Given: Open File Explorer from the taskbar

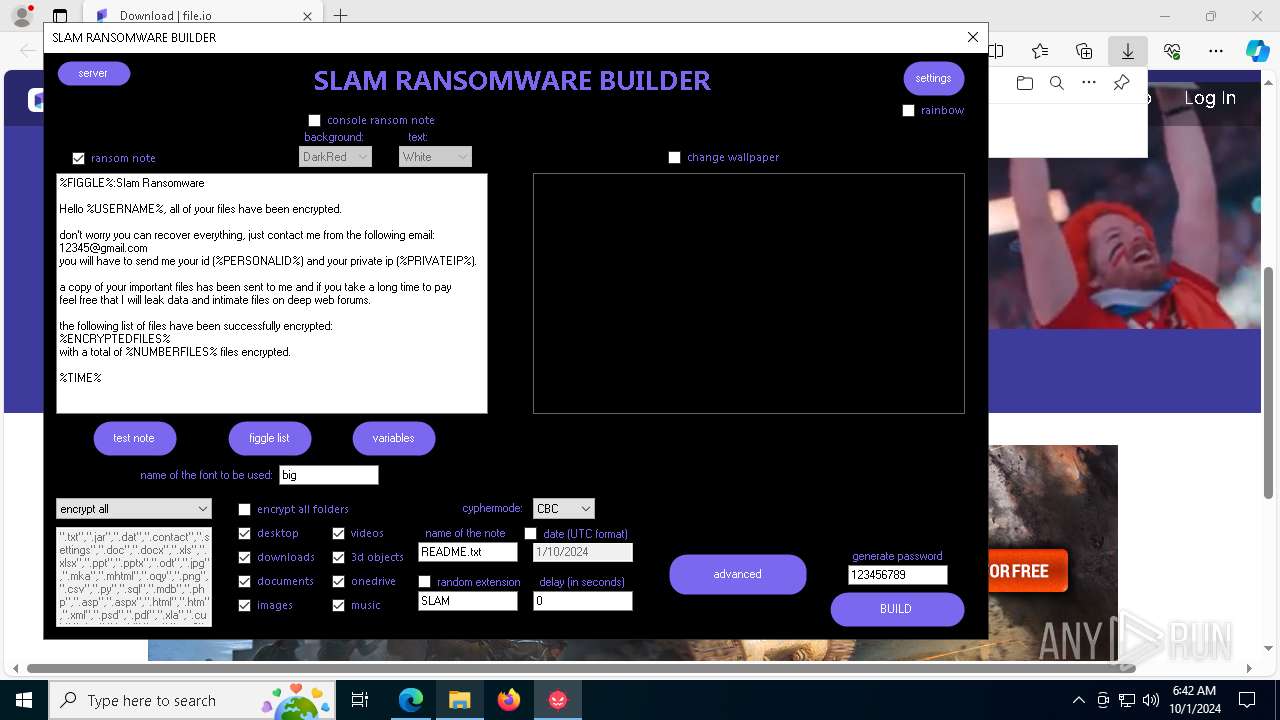Looking at the screenshot, I should click(x=459, y=700).
